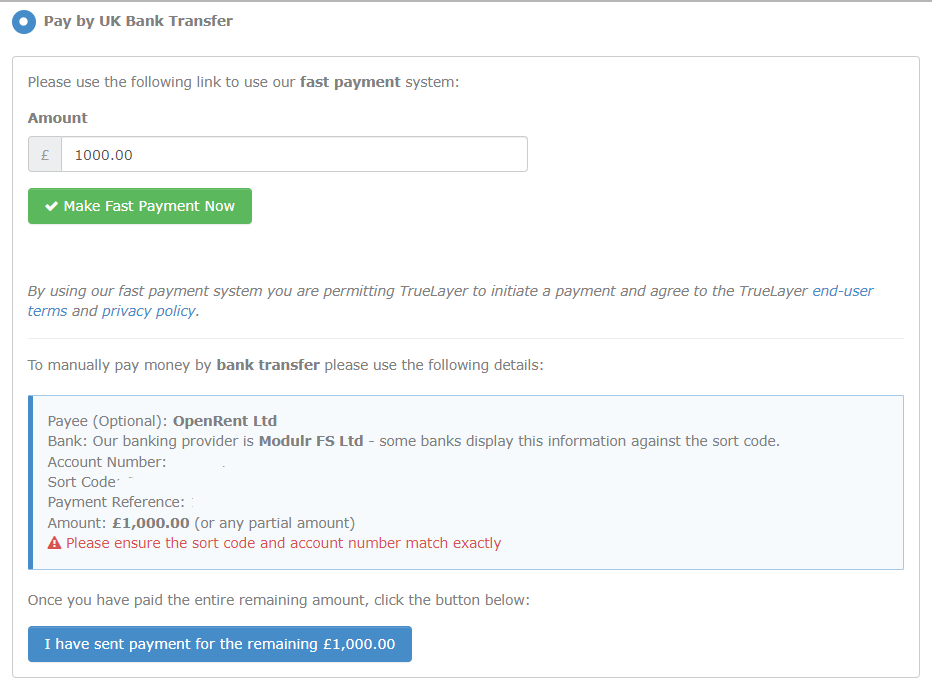Focus the Amount input field showing 1000.00
Image resolution: width=932 pixels, height=686 pixels.
[x=294, y=155]
